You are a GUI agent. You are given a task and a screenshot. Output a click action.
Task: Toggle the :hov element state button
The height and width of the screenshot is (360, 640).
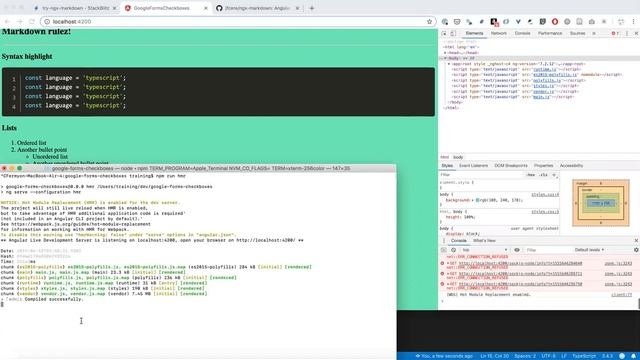(x=531, y=175)
